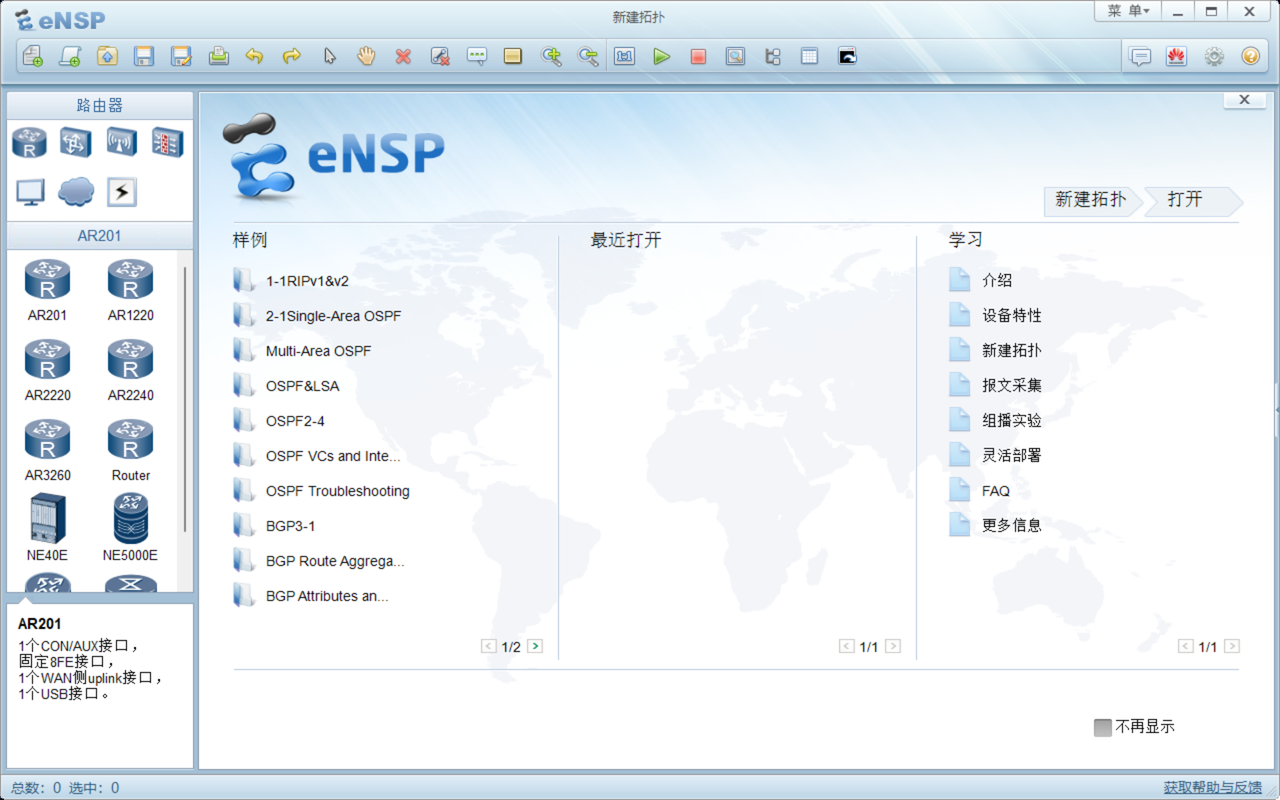
Task: Click the 获取帮助与反馈 link
Action: (x=1213, y=787)
